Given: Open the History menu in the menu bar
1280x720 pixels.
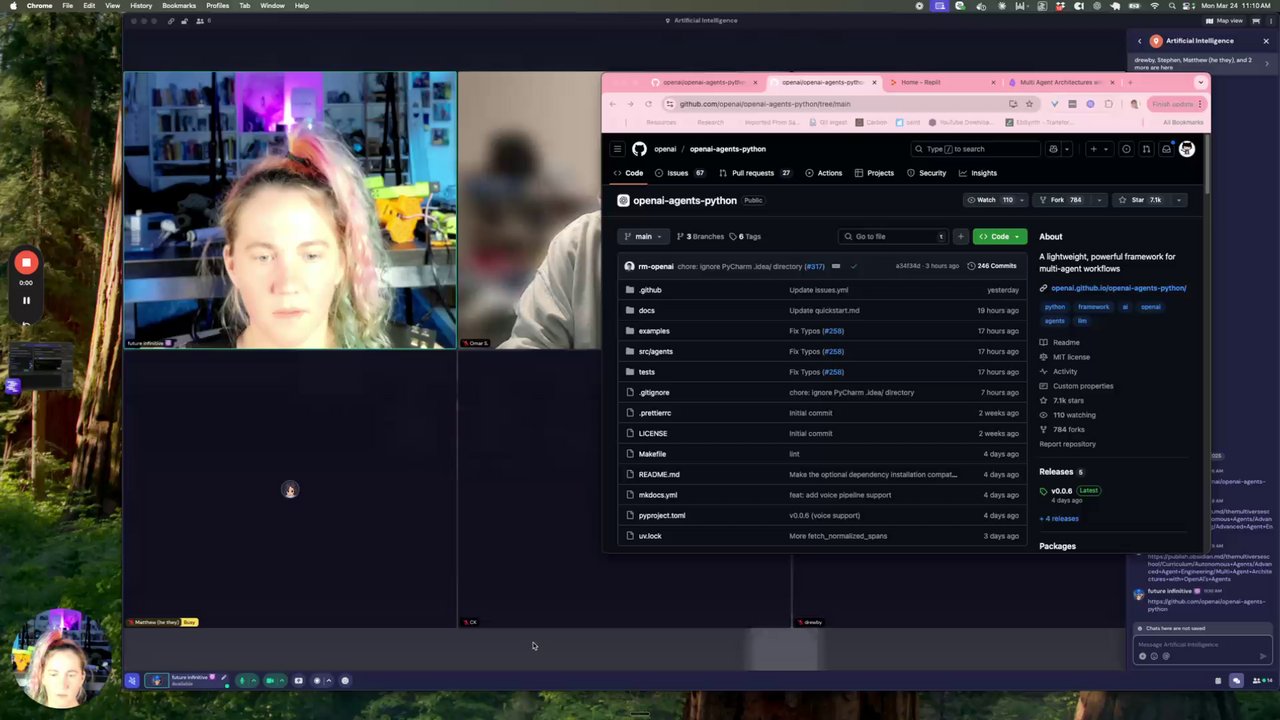Looking at the screenshot, I should [x=141, y=6].
